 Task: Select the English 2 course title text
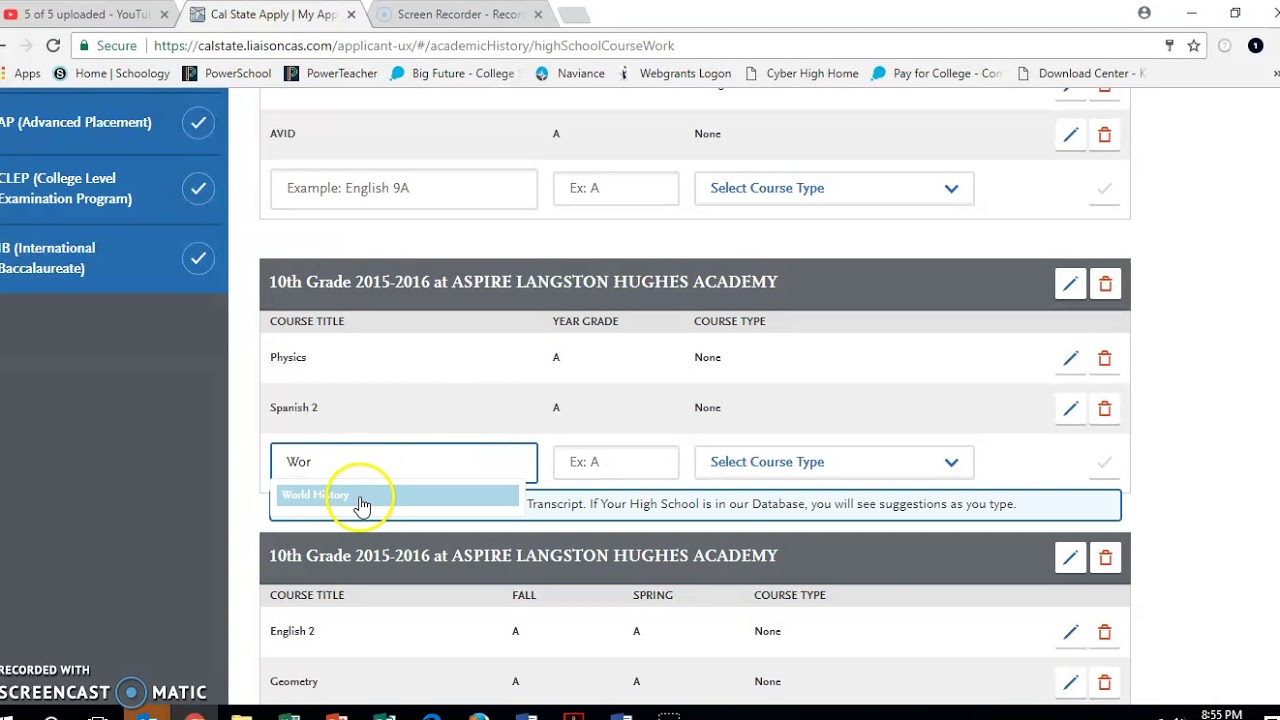point(292,631)
